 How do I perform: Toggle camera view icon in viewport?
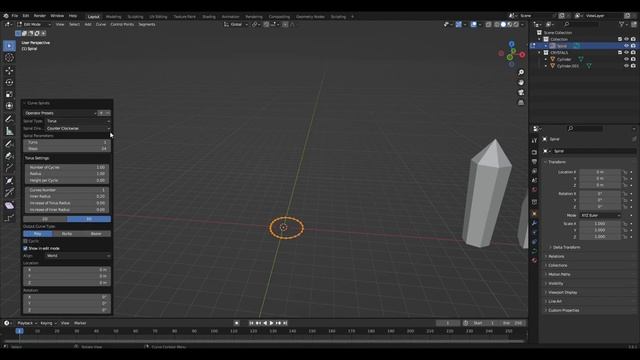point(521,93)
